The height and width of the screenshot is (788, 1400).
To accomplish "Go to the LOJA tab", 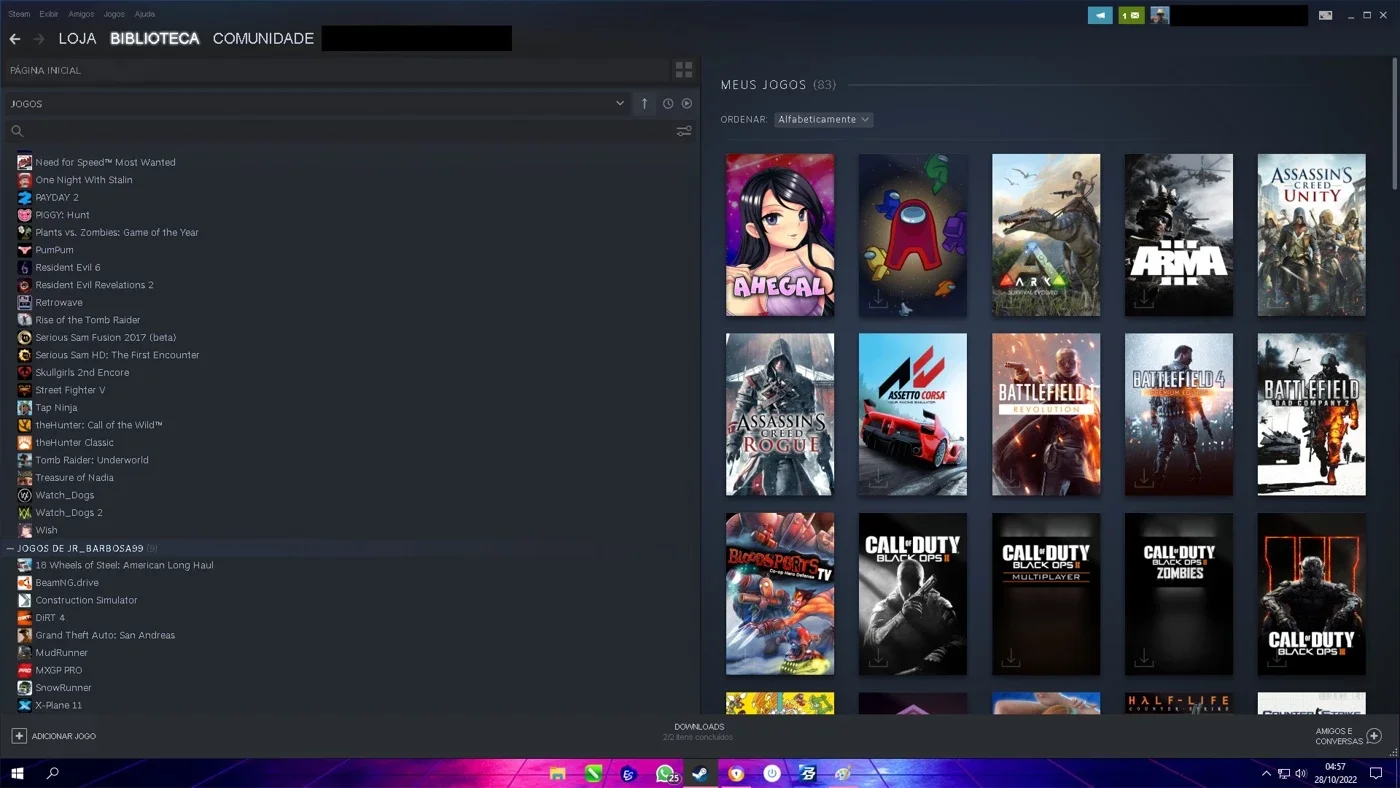I will [x=77, y=39].
